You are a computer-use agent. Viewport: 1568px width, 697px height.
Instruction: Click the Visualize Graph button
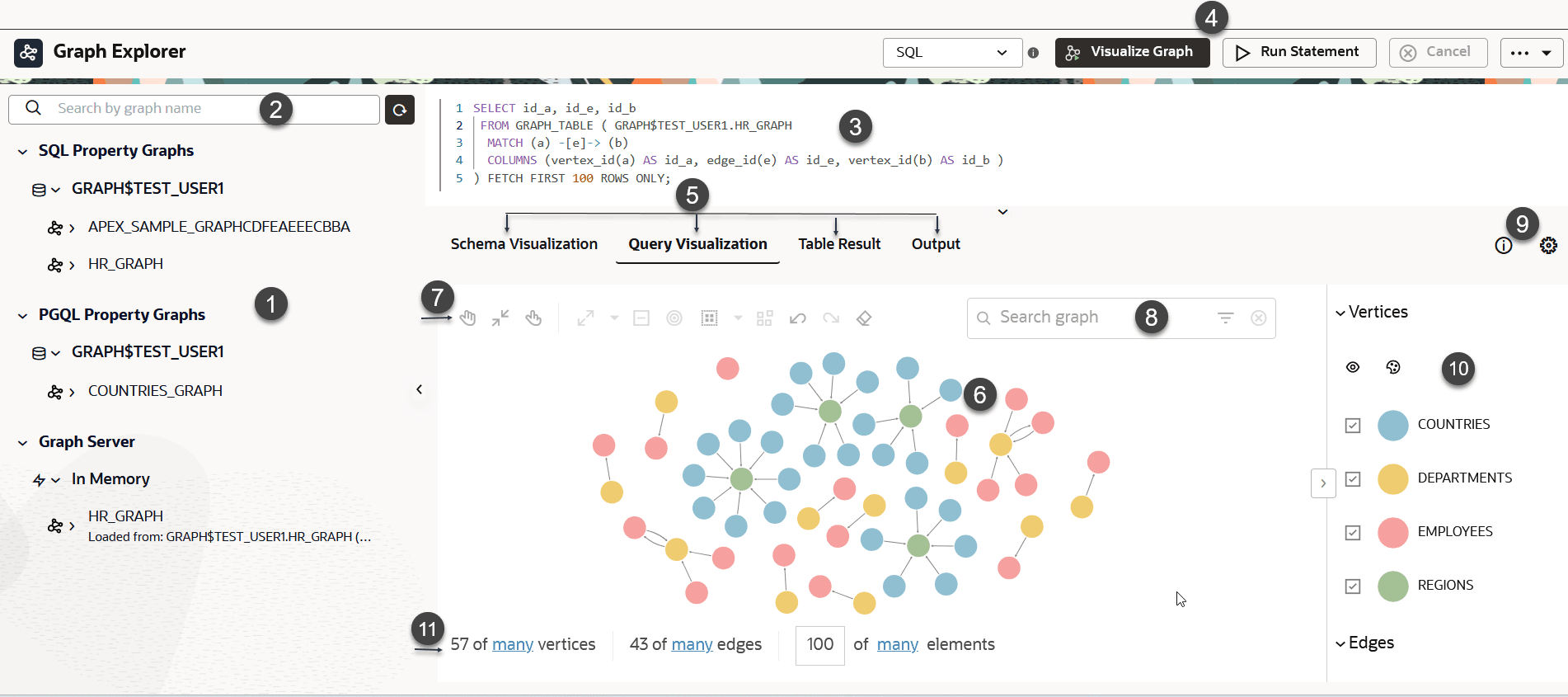[1132, 52]
